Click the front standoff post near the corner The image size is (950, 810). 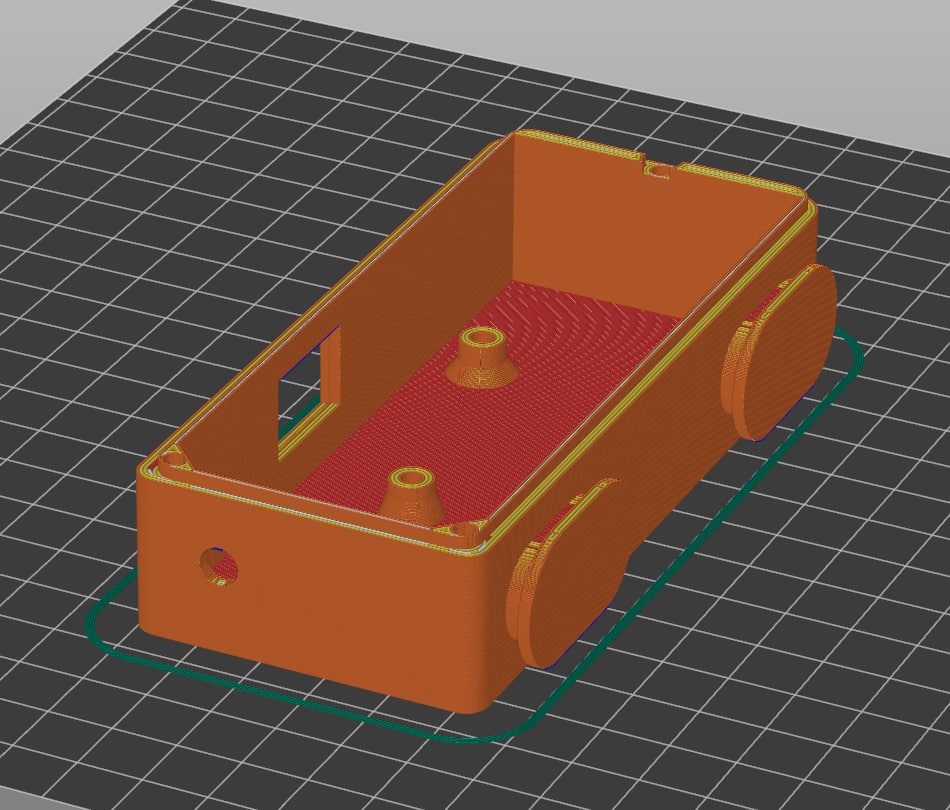coord(412,494)
